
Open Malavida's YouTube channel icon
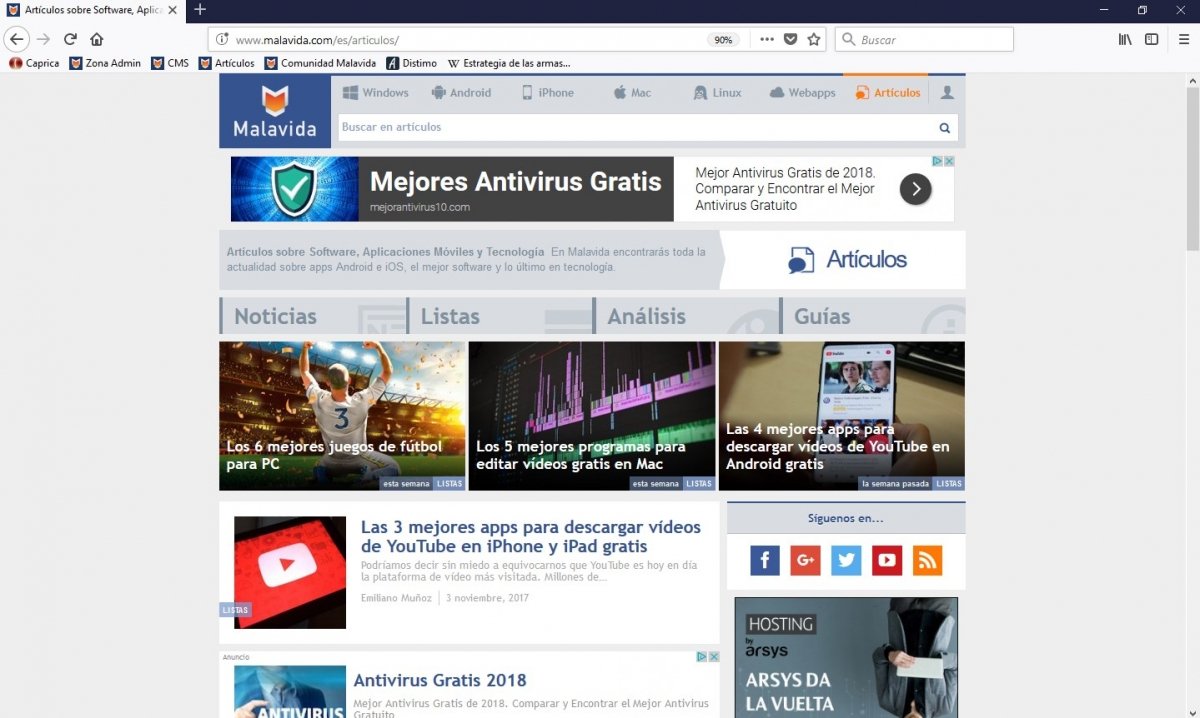pos(887,560)
